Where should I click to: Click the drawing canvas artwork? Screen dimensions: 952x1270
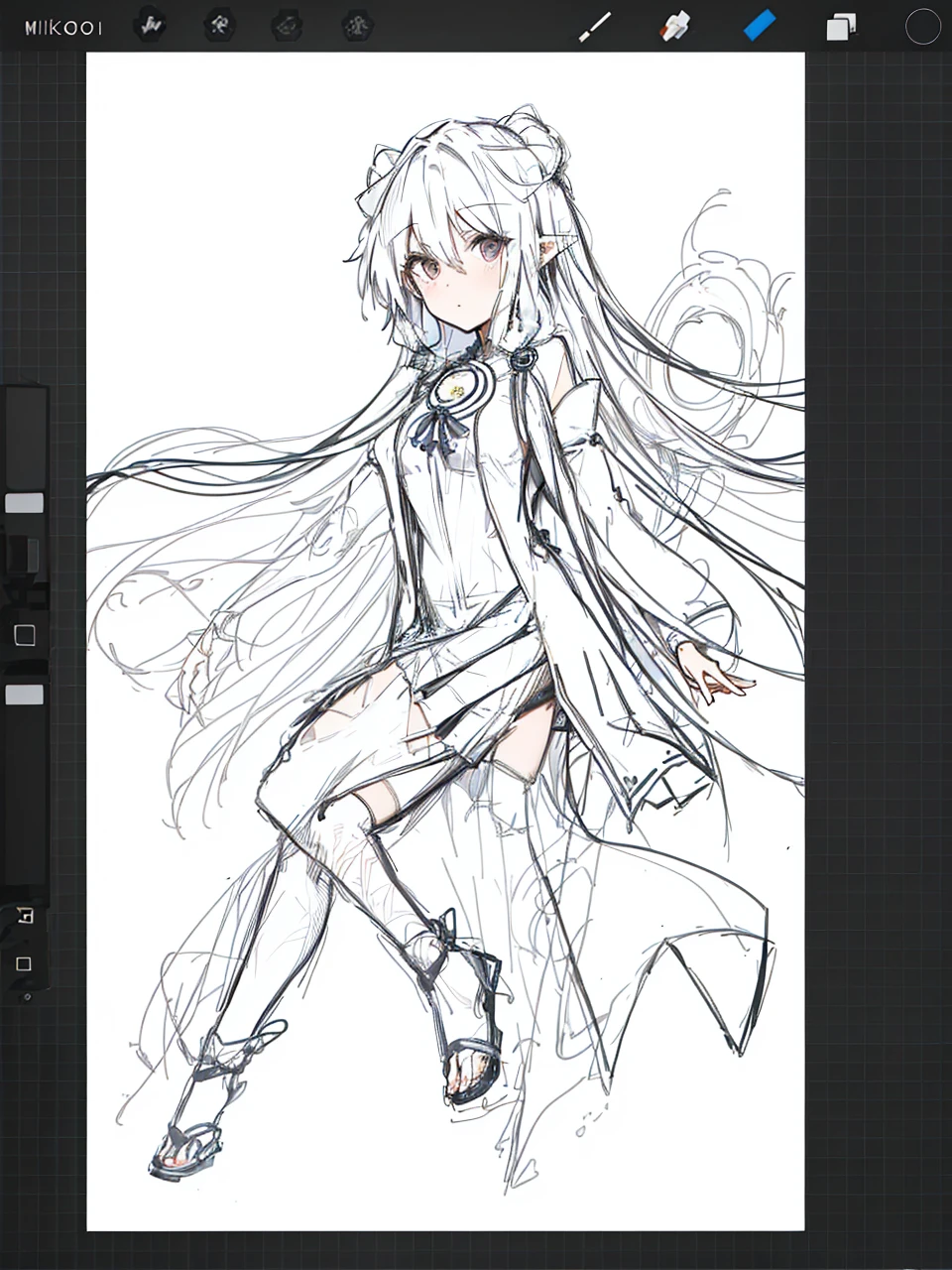point(445,641)
